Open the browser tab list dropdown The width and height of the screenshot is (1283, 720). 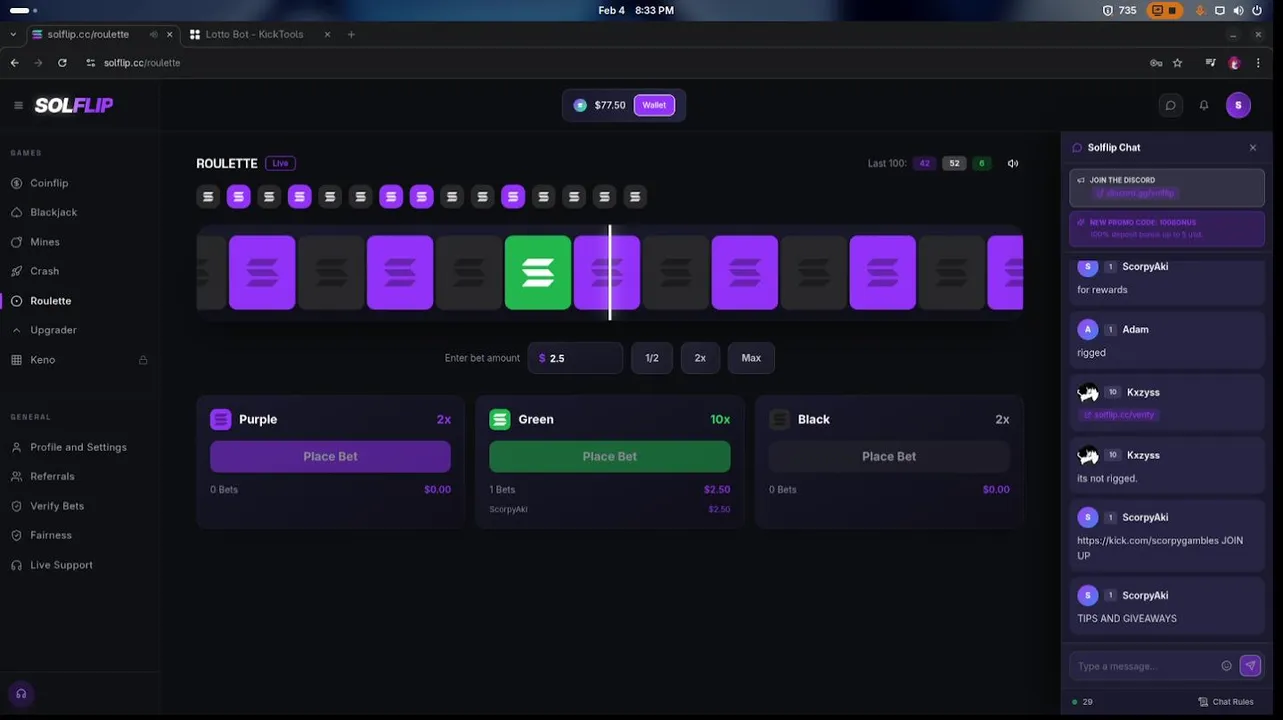click(x=13, y=34)
